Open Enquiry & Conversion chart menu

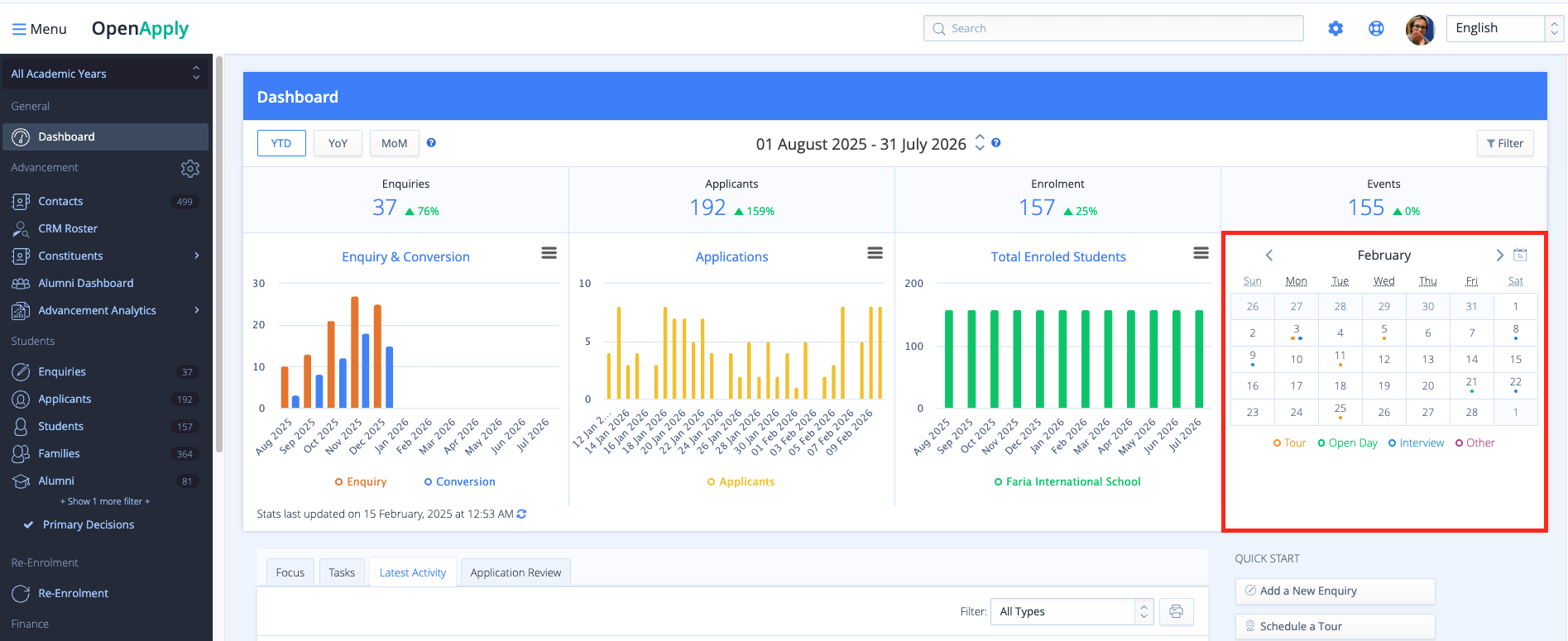pyautogui.click(x=549, y=253)
